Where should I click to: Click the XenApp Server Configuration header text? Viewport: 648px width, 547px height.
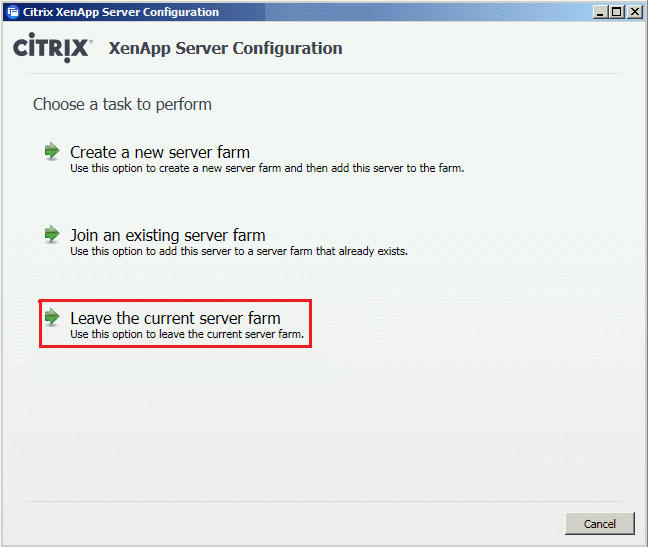[x=226, y=48]
